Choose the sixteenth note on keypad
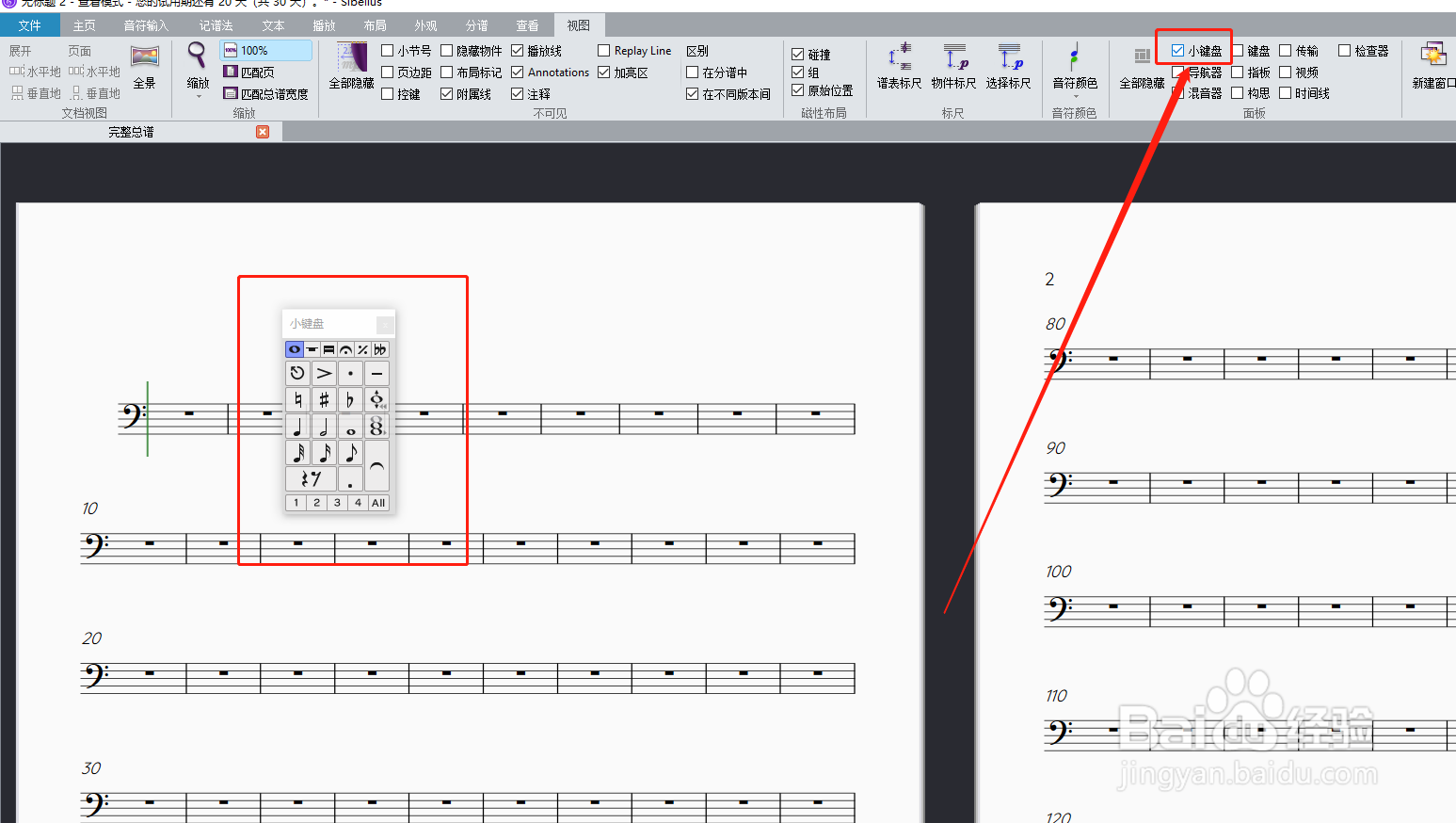Screen dimensions: 1456x823 (324, 452)
